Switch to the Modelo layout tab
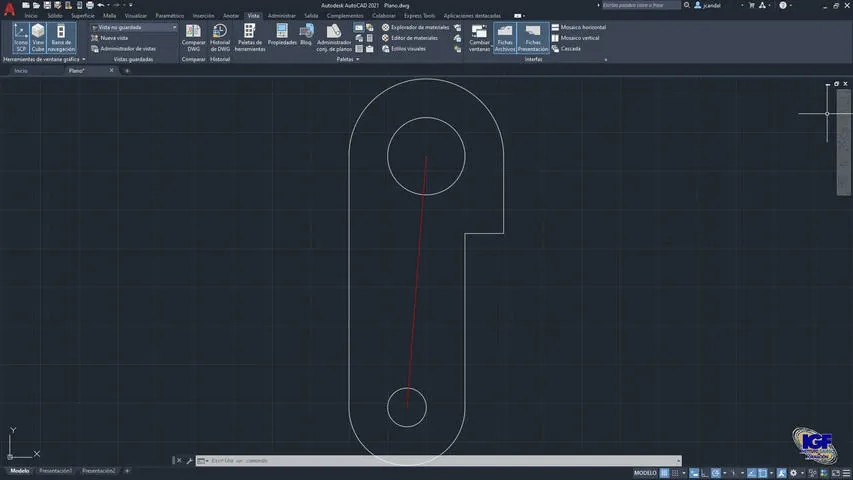This screenshot has width=853, height=480. [20, 471]
